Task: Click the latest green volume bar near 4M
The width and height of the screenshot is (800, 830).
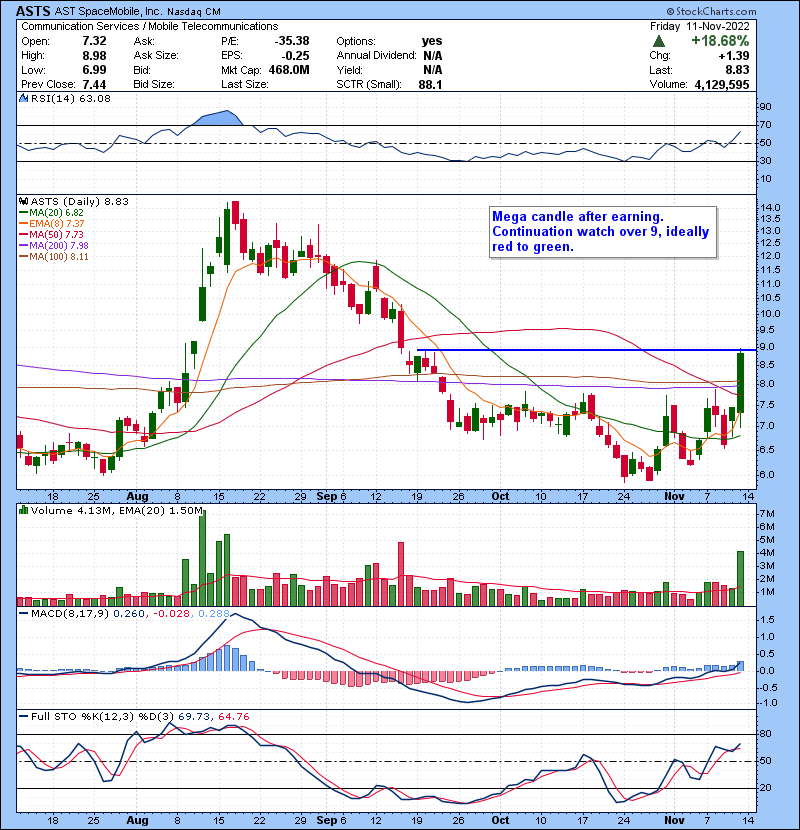Action: 740,579
